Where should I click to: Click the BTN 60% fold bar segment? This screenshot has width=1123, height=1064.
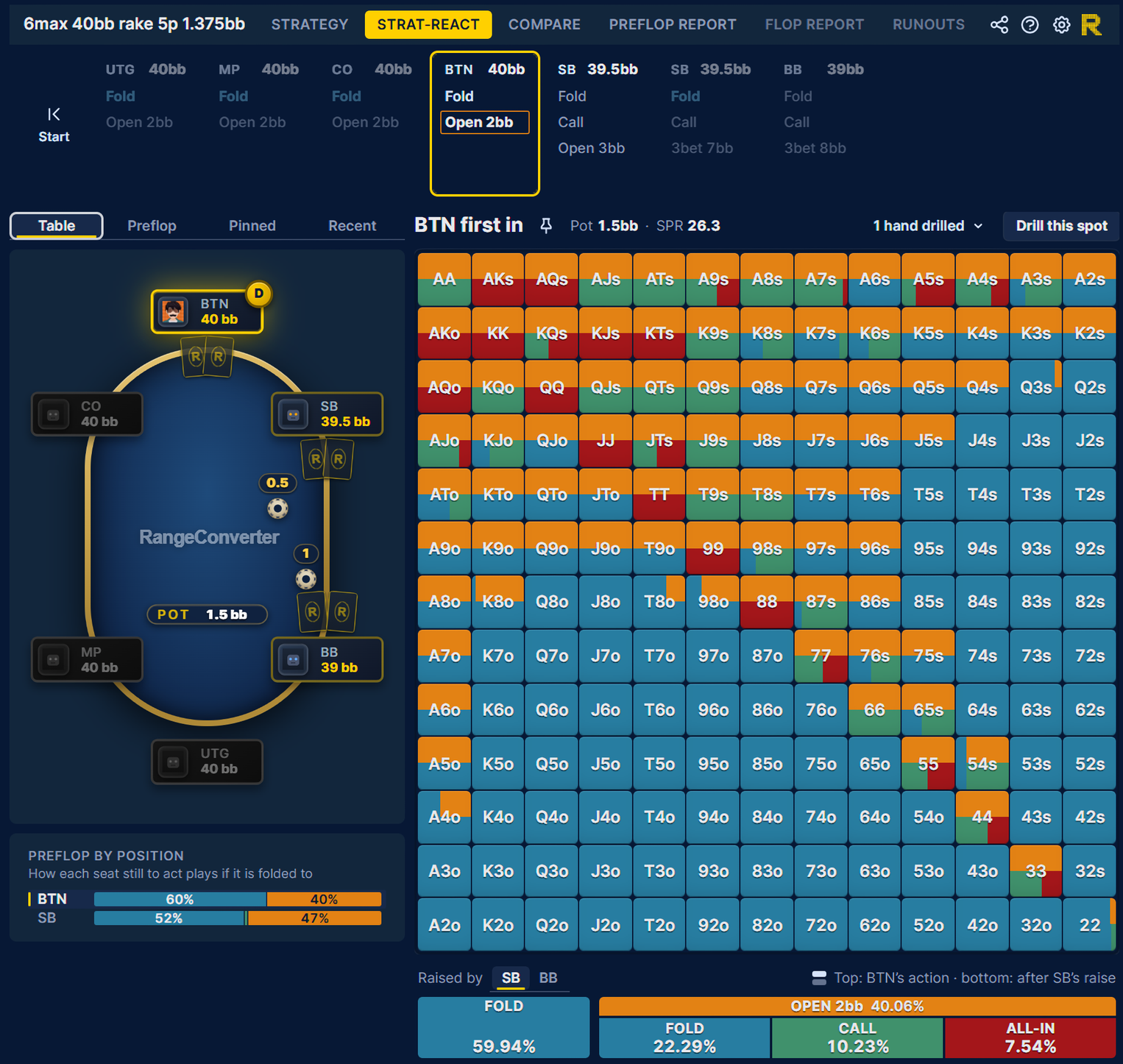pyautogui.click(x=180, y=899)
